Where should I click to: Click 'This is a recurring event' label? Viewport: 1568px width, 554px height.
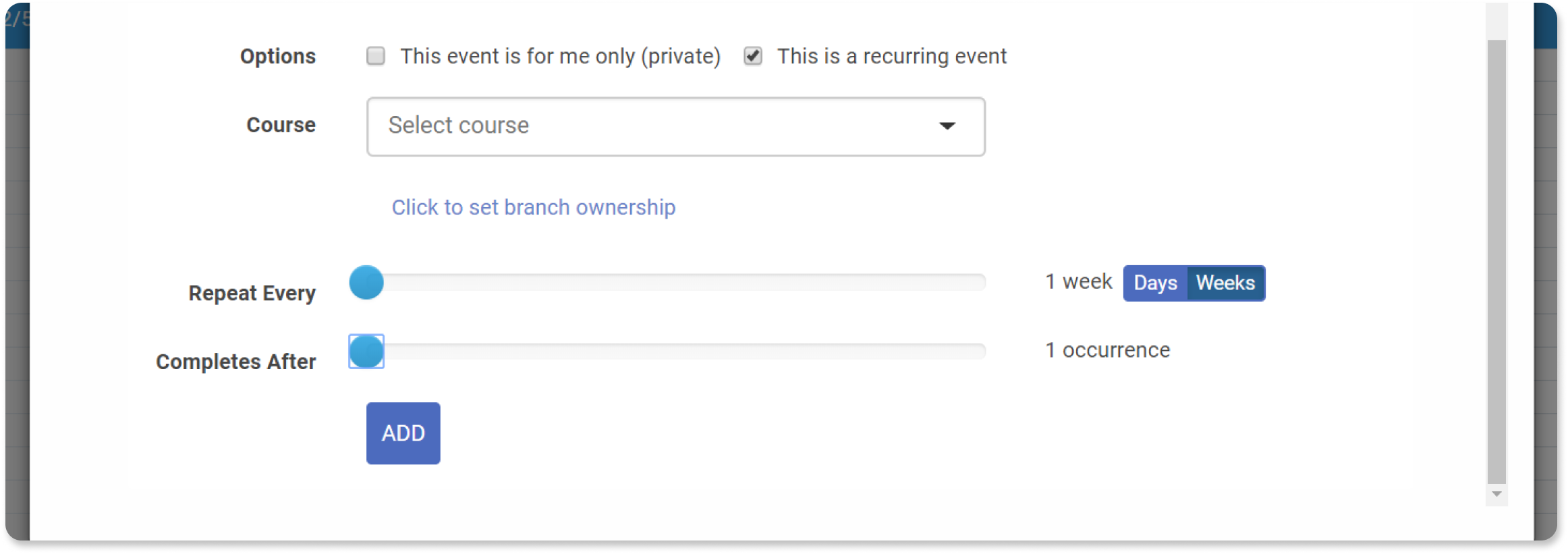click(891, 56)
